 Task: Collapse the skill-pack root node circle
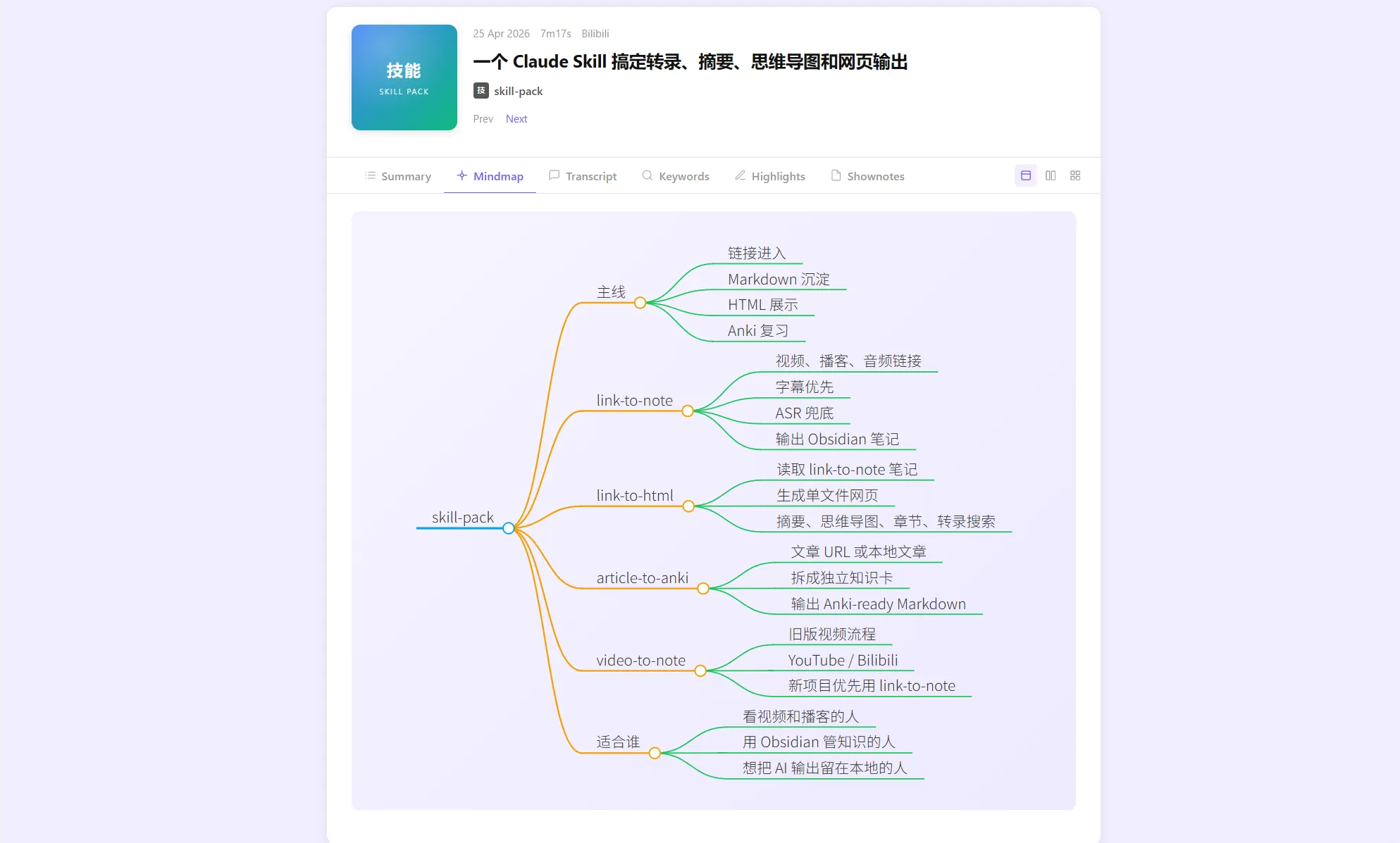click(509, 528)
